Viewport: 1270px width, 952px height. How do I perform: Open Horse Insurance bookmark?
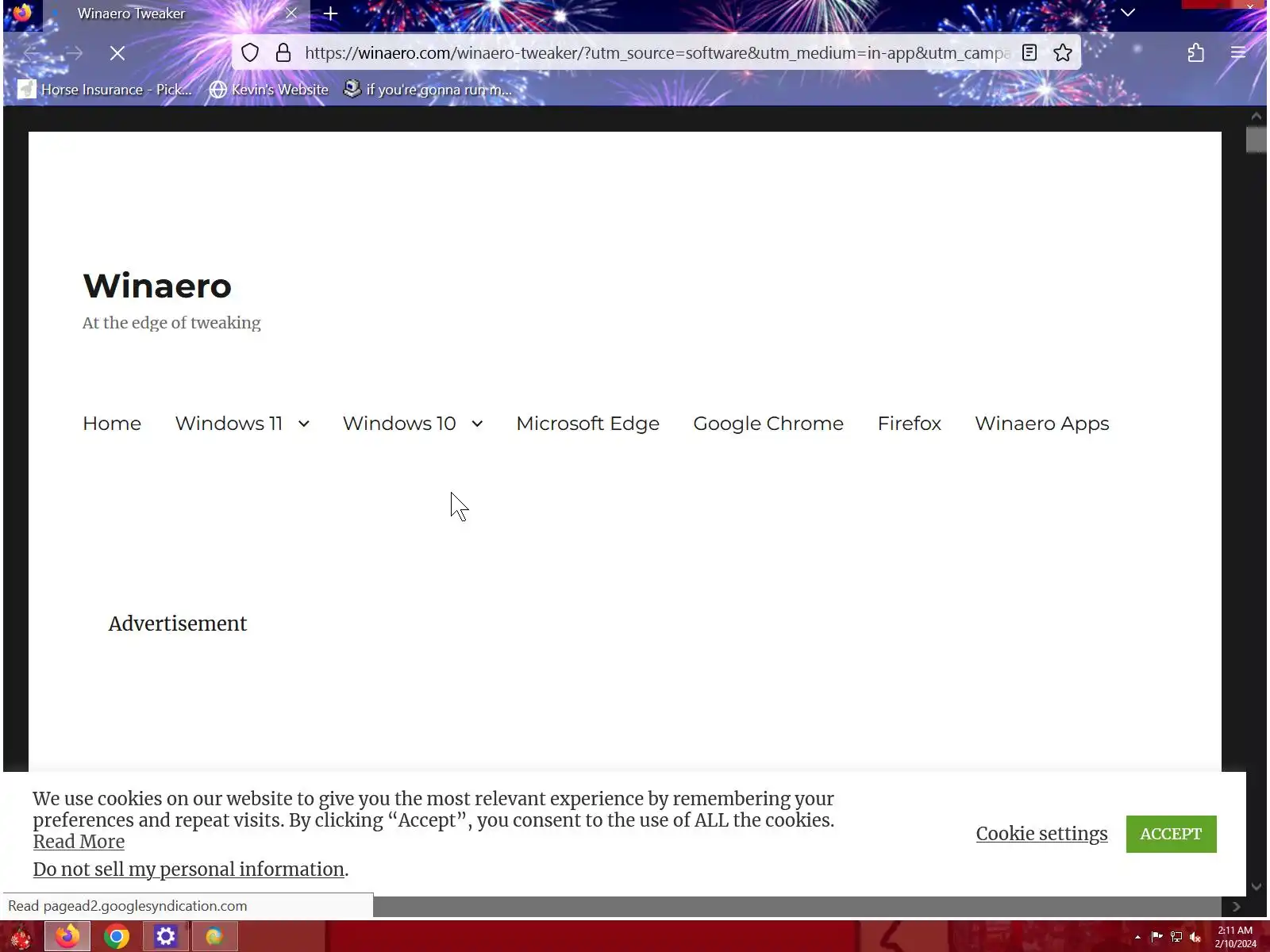click(x=106, y=90)
